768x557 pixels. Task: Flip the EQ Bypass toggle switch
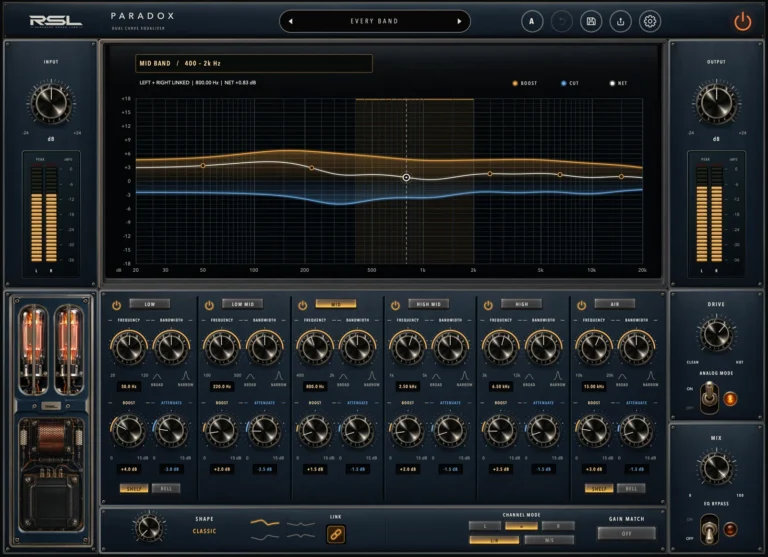[x=709, y=529]
